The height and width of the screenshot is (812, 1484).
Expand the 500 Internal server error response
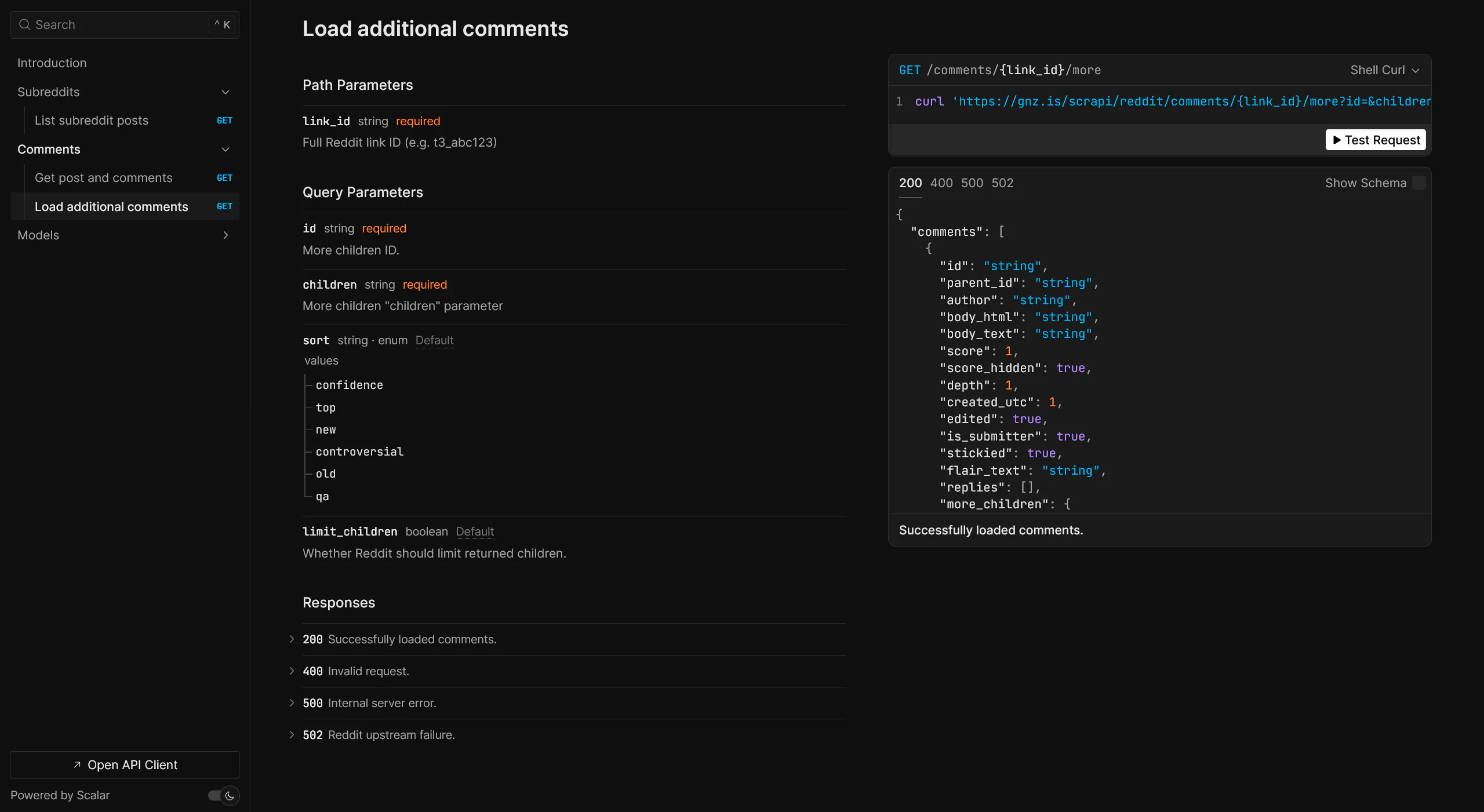[369, 703]
